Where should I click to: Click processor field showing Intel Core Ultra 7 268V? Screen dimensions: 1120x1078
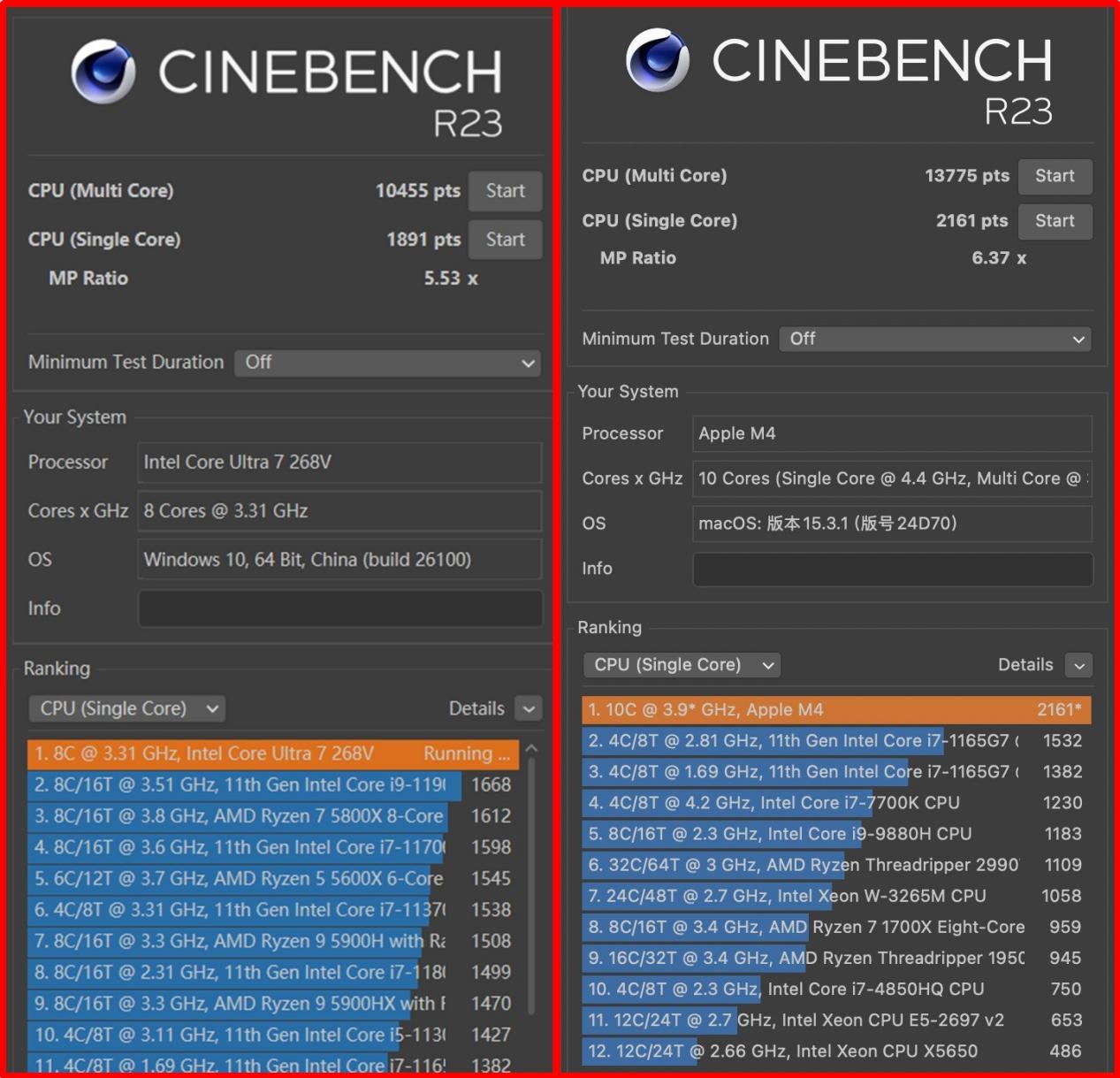(340, 463)
